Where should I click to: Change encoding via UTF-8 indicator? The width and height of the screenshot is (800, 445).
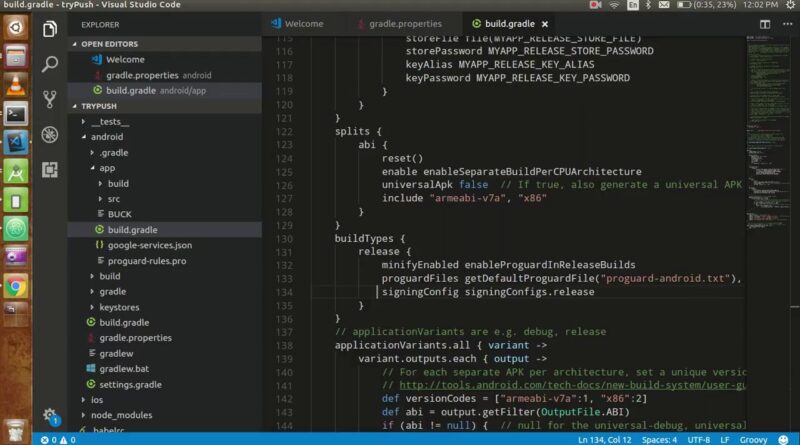point(698,440)
